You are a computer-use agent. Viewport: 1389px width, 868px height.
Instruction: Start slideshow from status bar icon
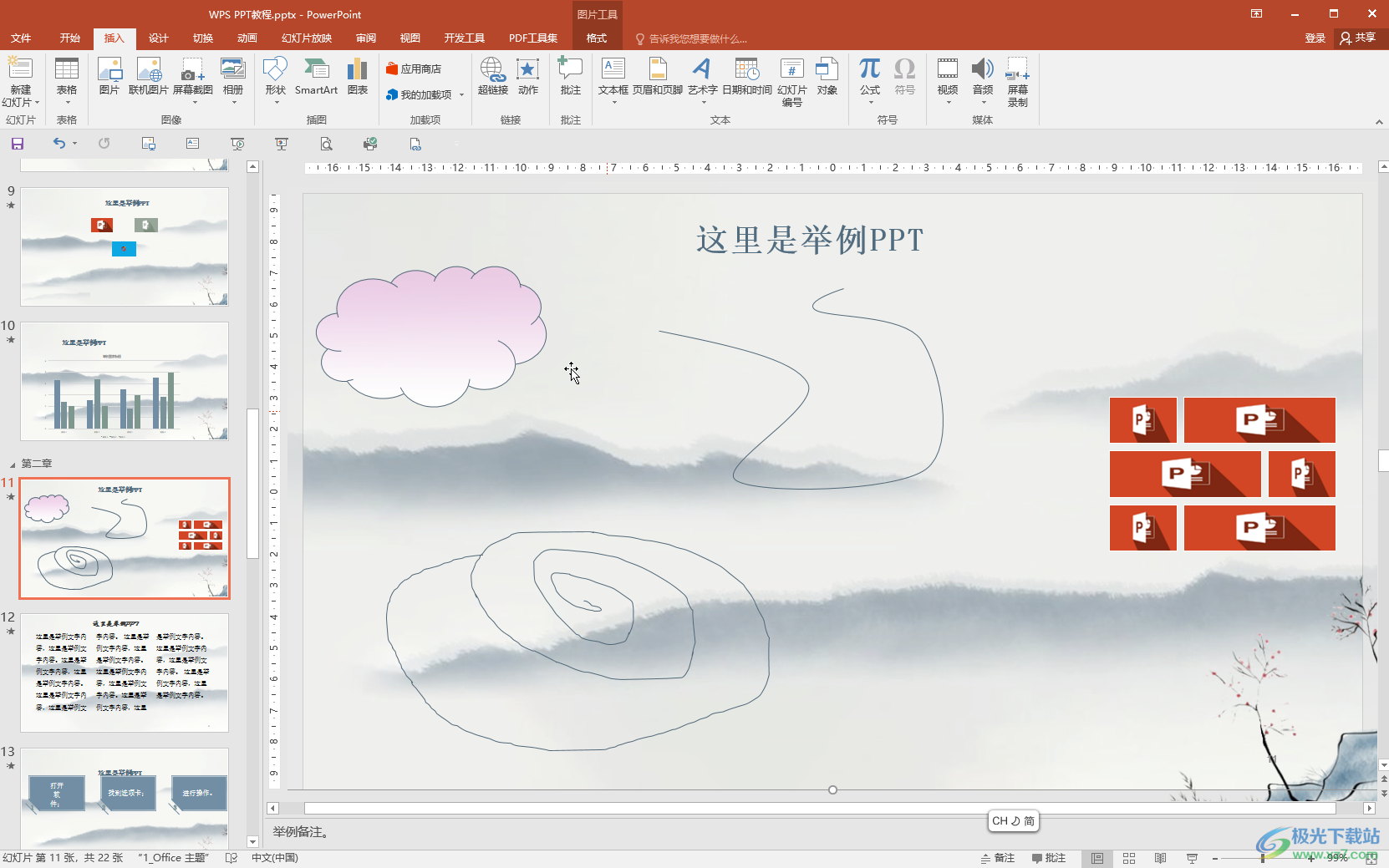(x=1192, y=858)
